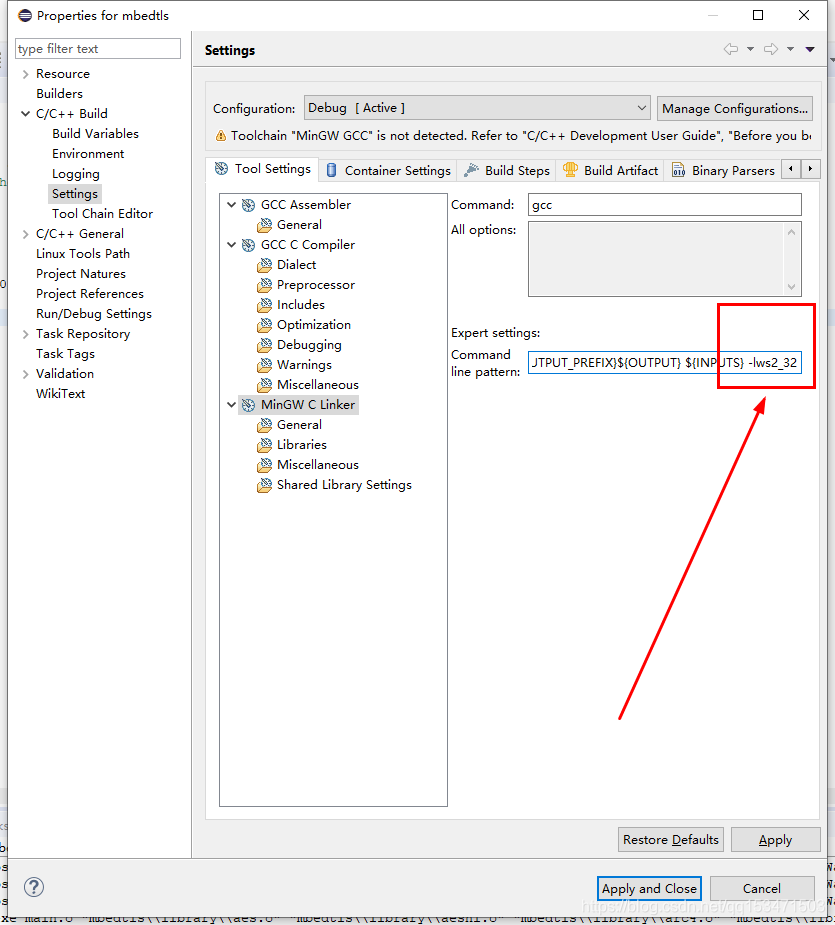Click the MinGW C Linker tool icon

point(248,405)
